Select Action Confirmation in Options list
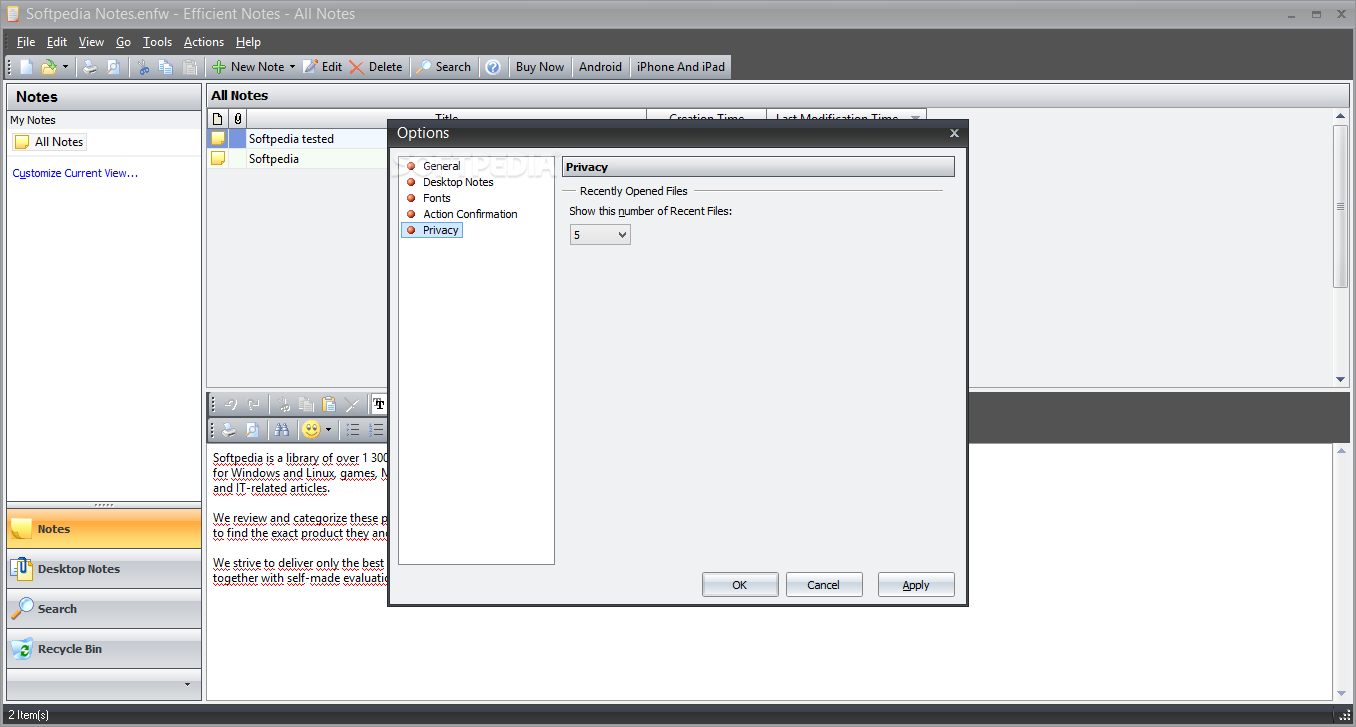 point(470,214)
